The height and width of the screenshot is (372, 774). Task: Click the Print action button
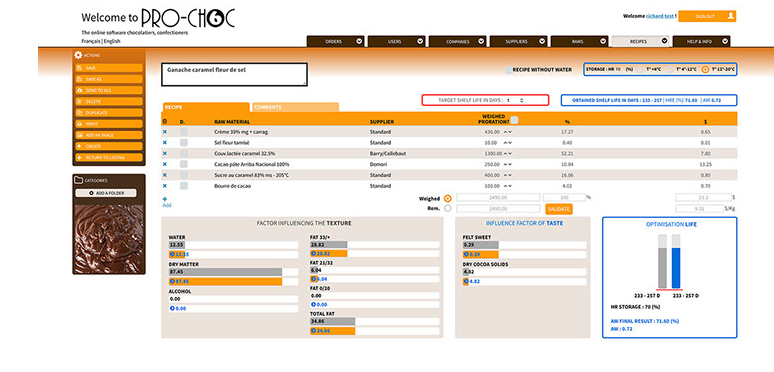coord(109,124)
